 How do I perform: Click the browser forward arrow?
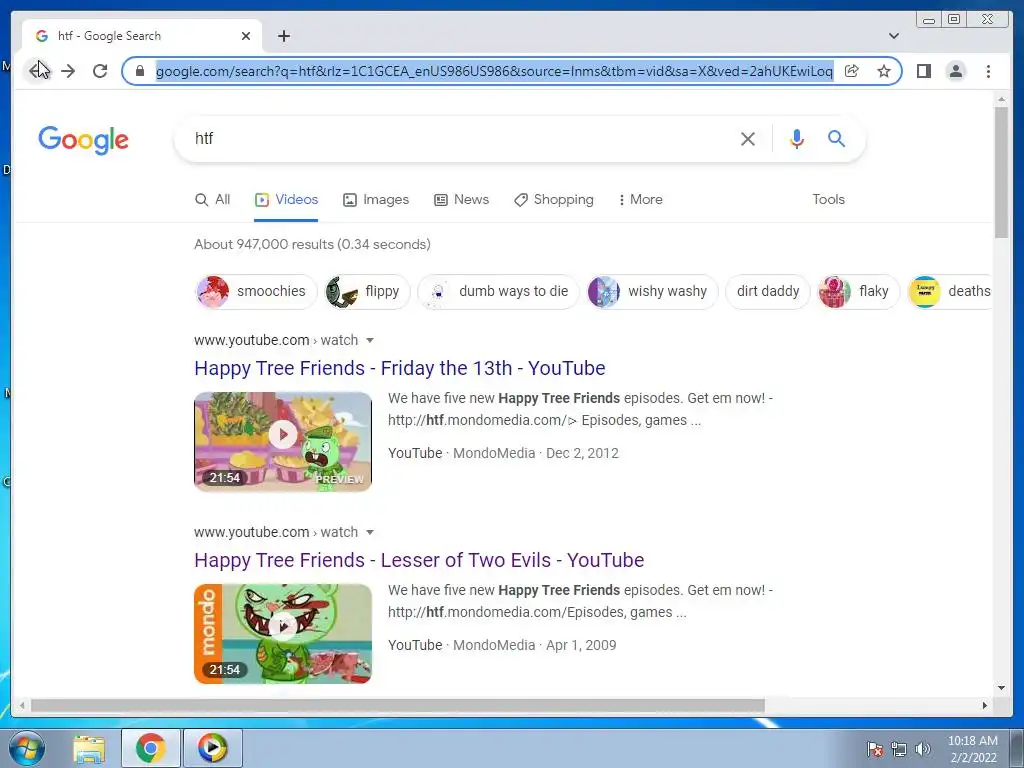coord(68,71)
